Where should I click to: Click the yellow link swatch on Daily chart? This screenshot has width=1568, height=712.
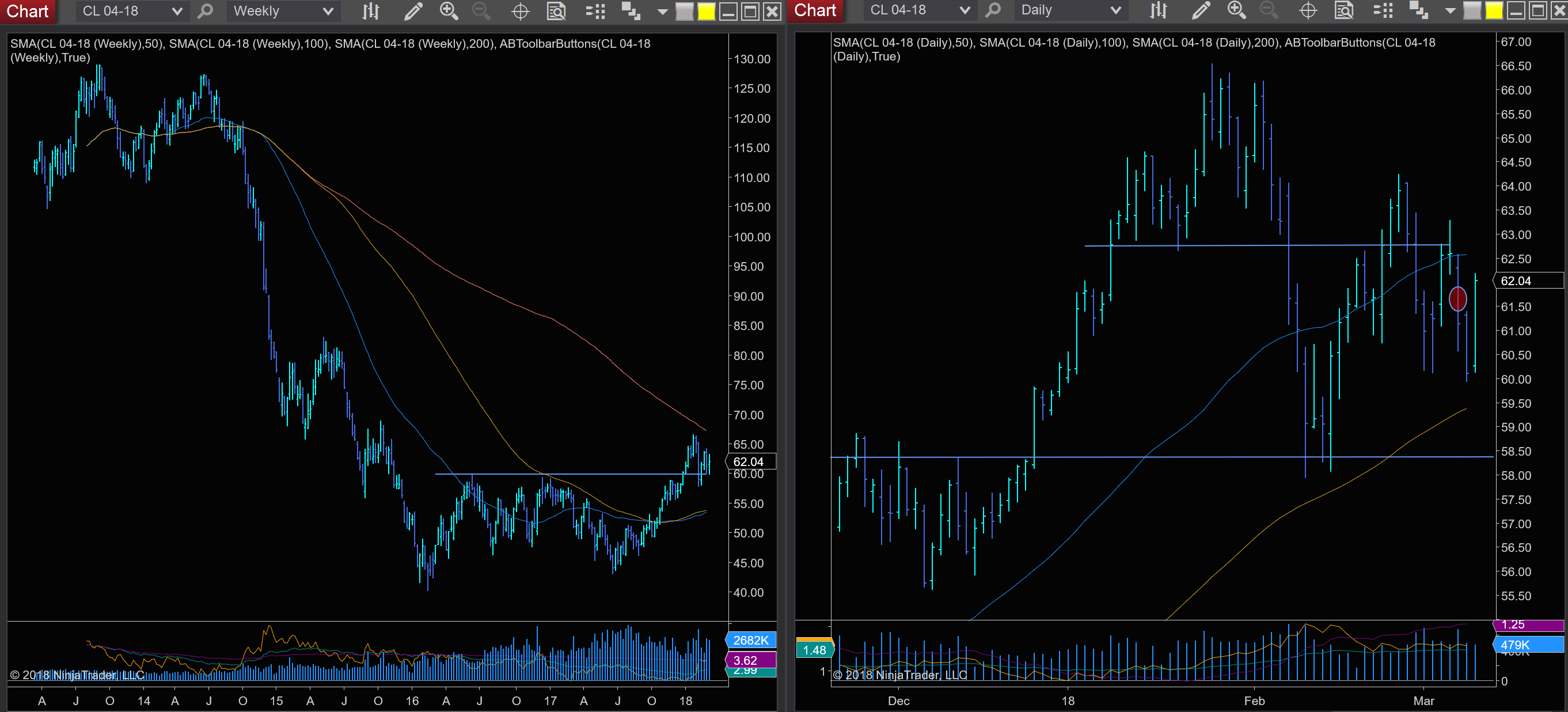click(x=1494, y=10)
